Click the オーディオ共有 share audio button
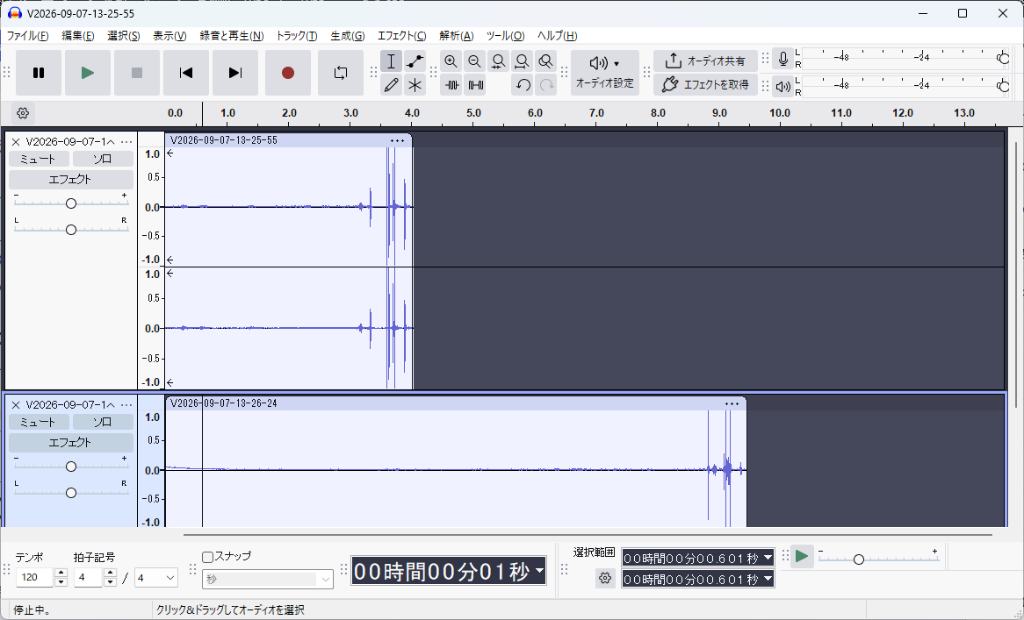 705,61
